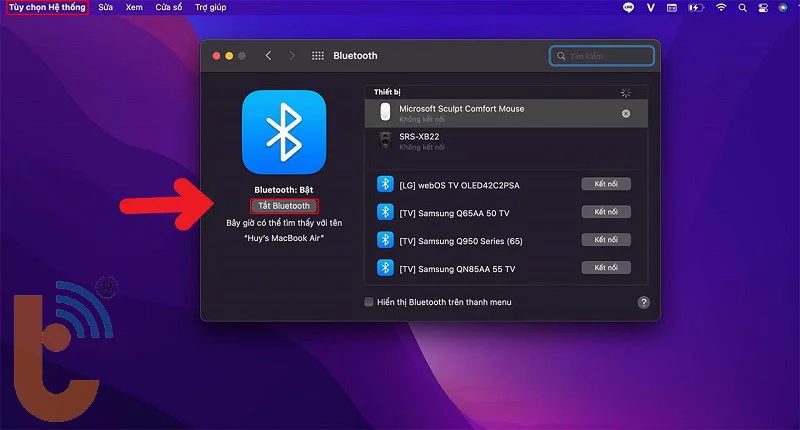The image size is (800, 430).
Task: Open the input source menu bar icon
Action: pos(672,8)
